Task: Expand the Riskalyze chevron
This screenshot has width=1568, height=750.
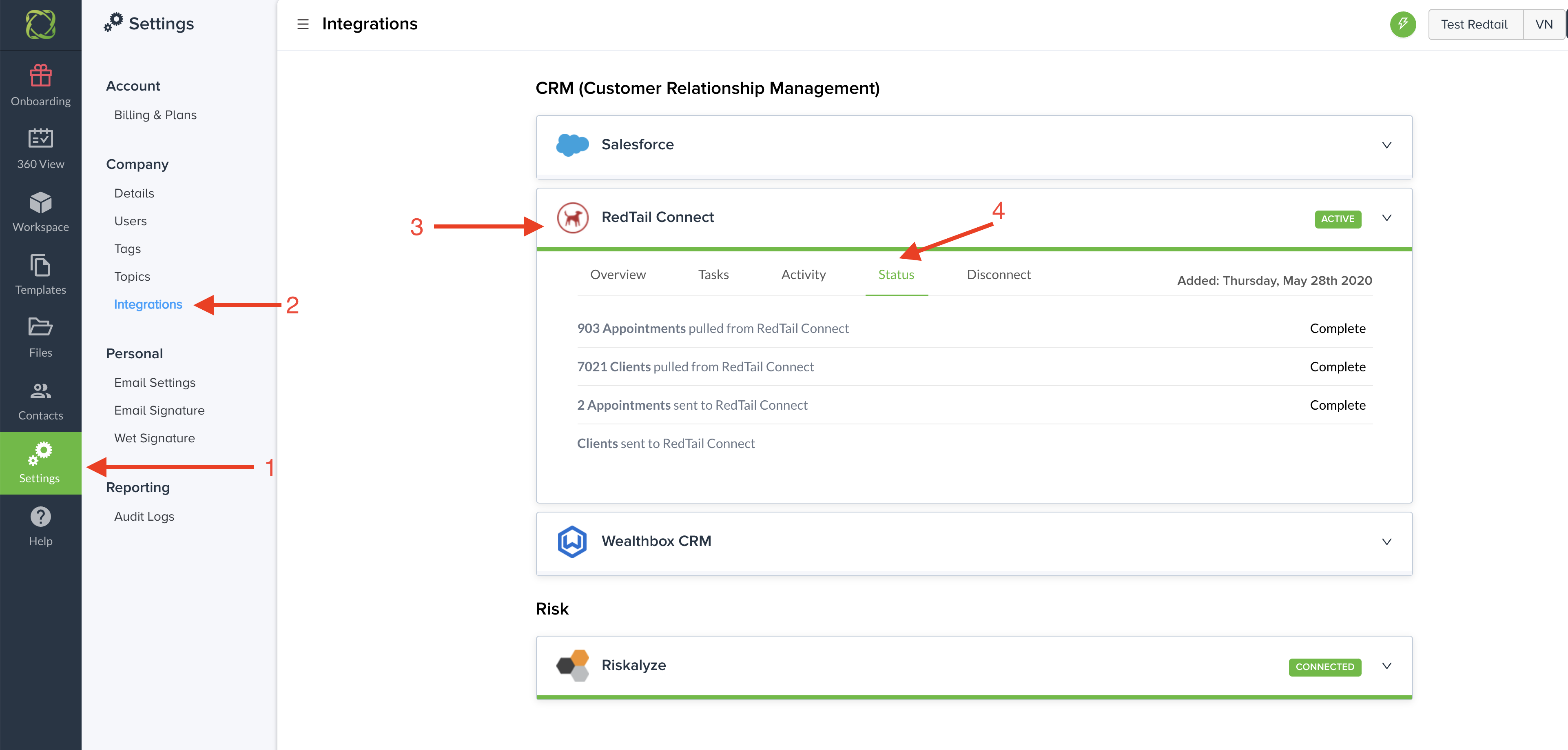Action: pos(1386,666)
